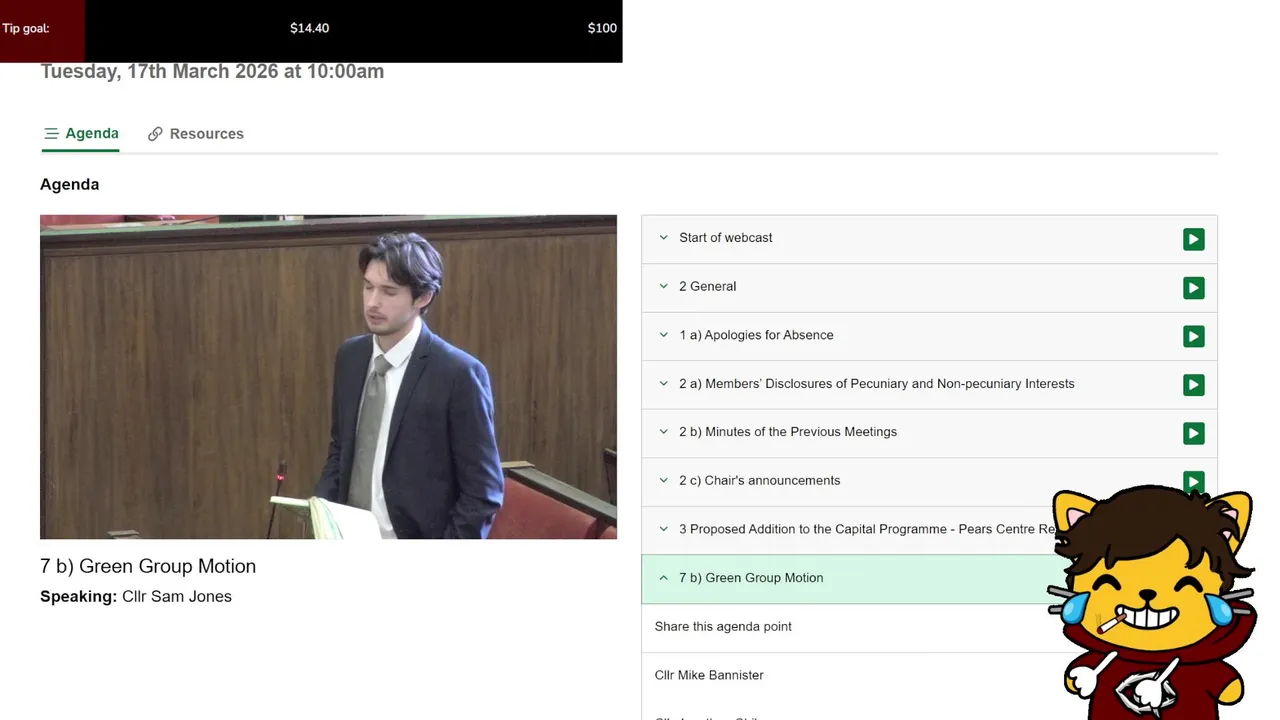
Task: Click the $14.40 tip amount
Action: click(310, 28)
